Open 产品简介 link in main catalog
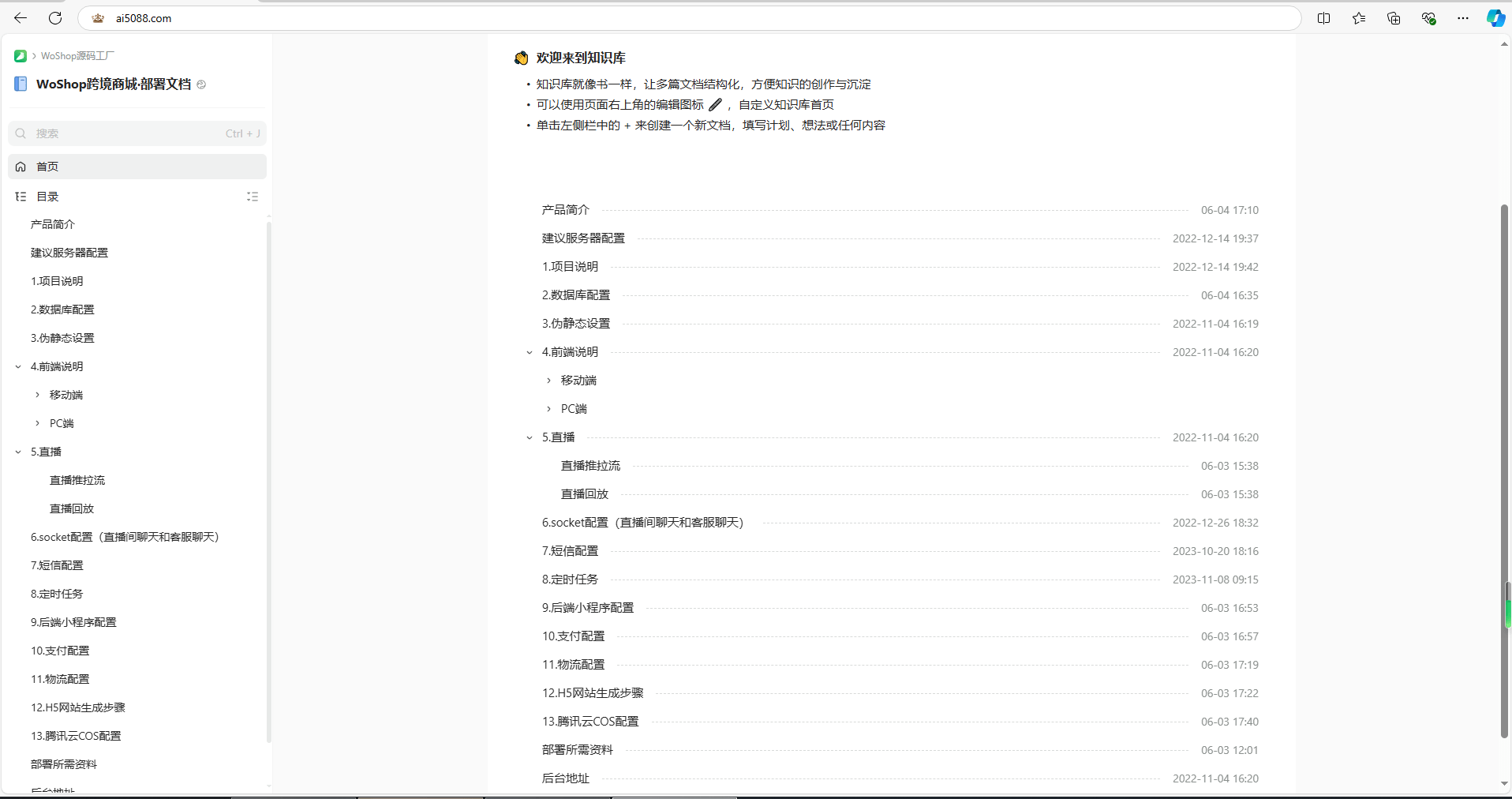1512x799 pixels. [x=566, y=210]
